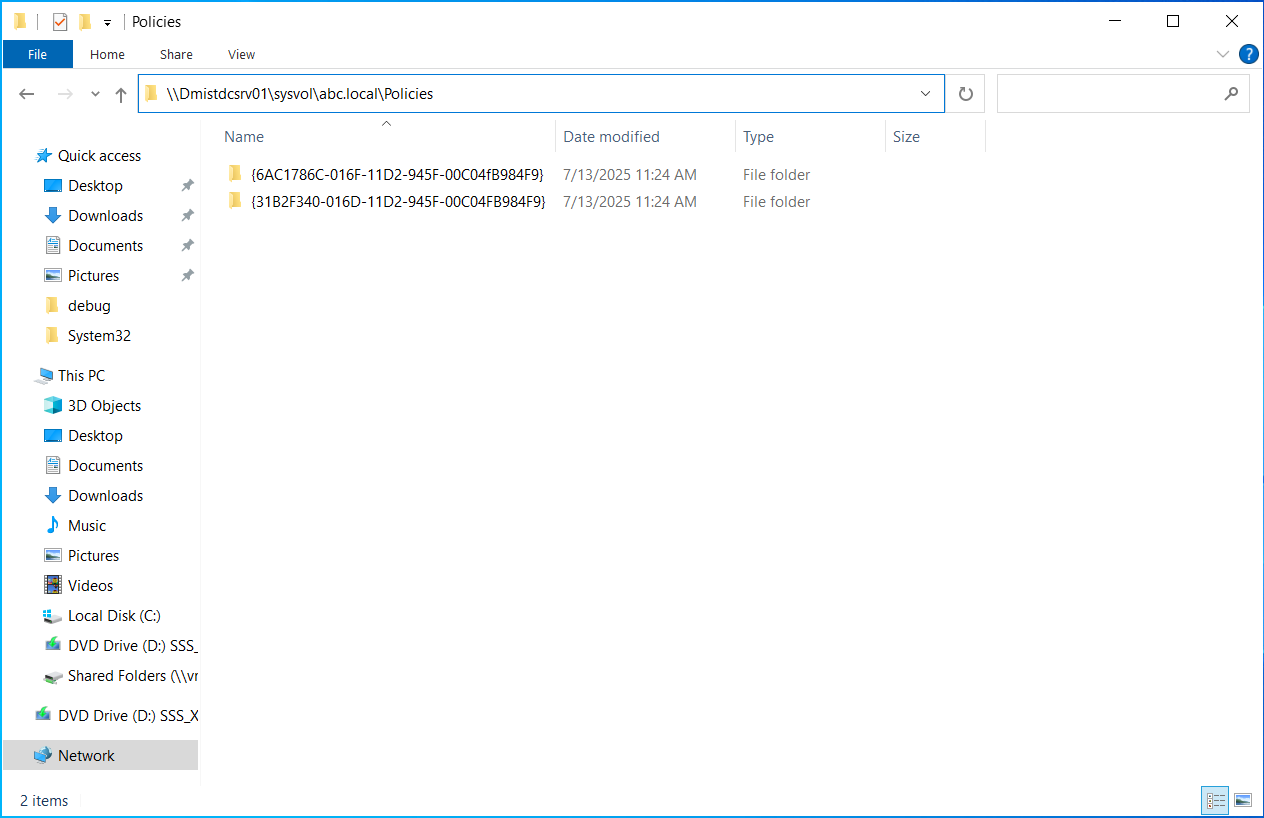Open the recent locations dropdown
This screenshot has width=1264, height=818.
pos(95,94)
